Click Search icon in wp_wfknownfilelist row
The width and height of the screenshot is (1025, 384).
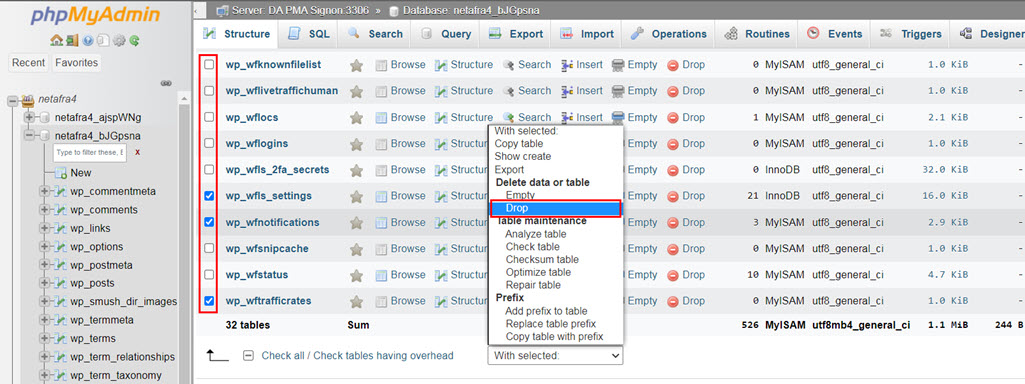coord(509,65)
